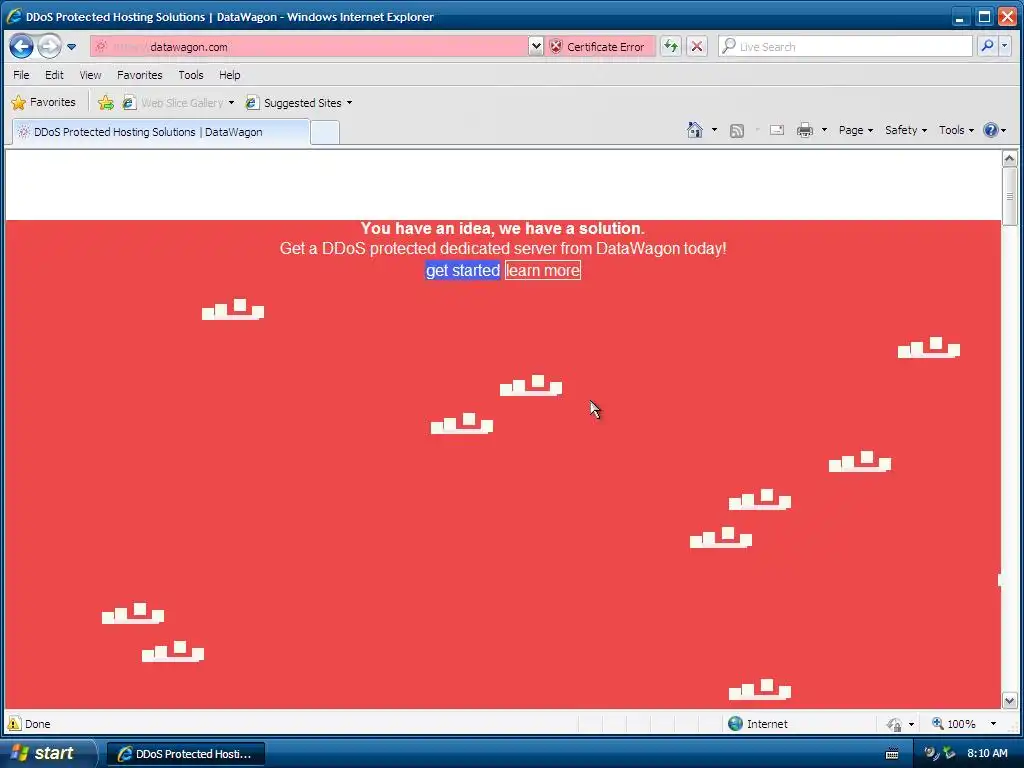
Task: Open the Certificate Error security report
Action: [600, 46]
